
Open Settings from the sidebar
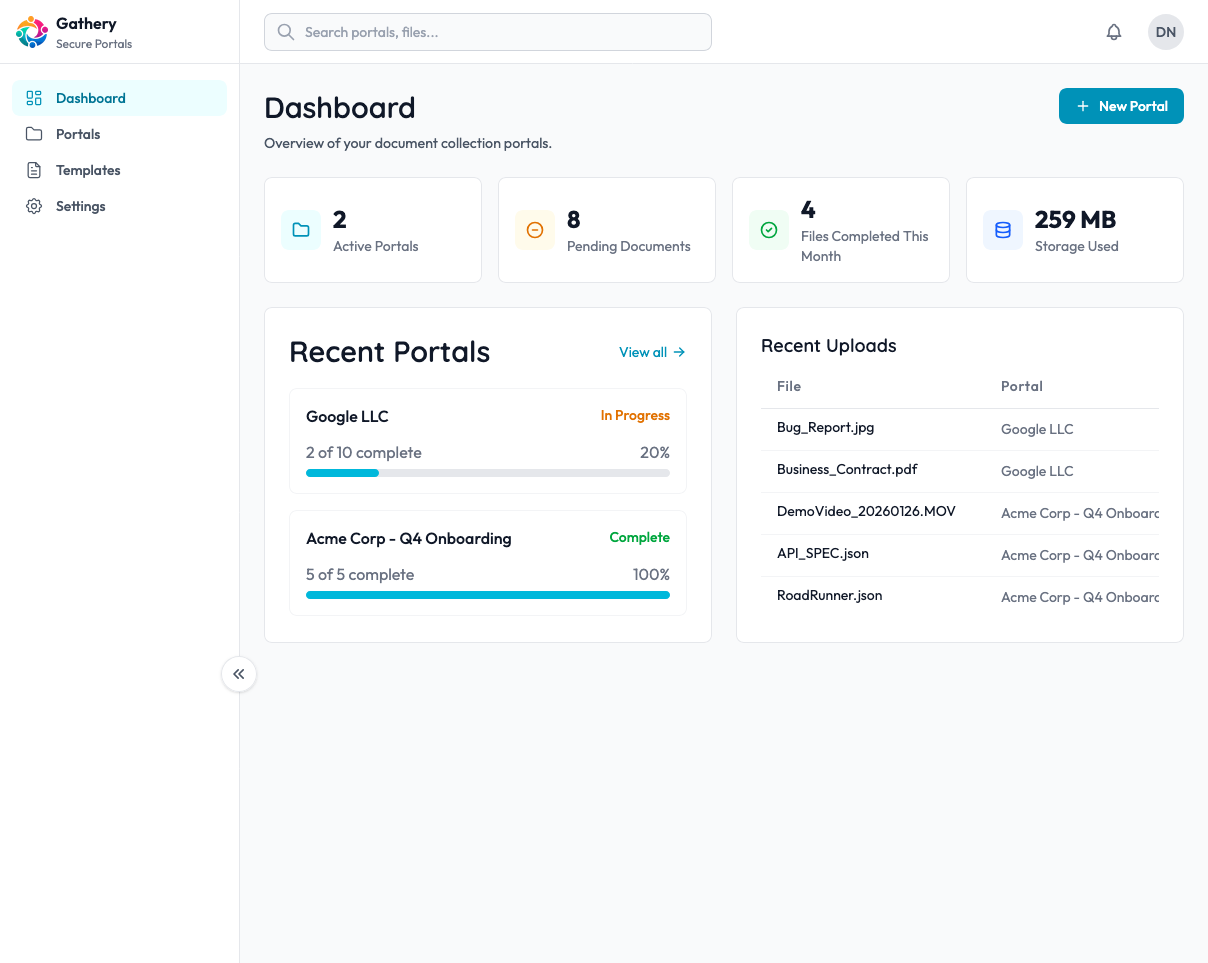[x=80, y=206]
